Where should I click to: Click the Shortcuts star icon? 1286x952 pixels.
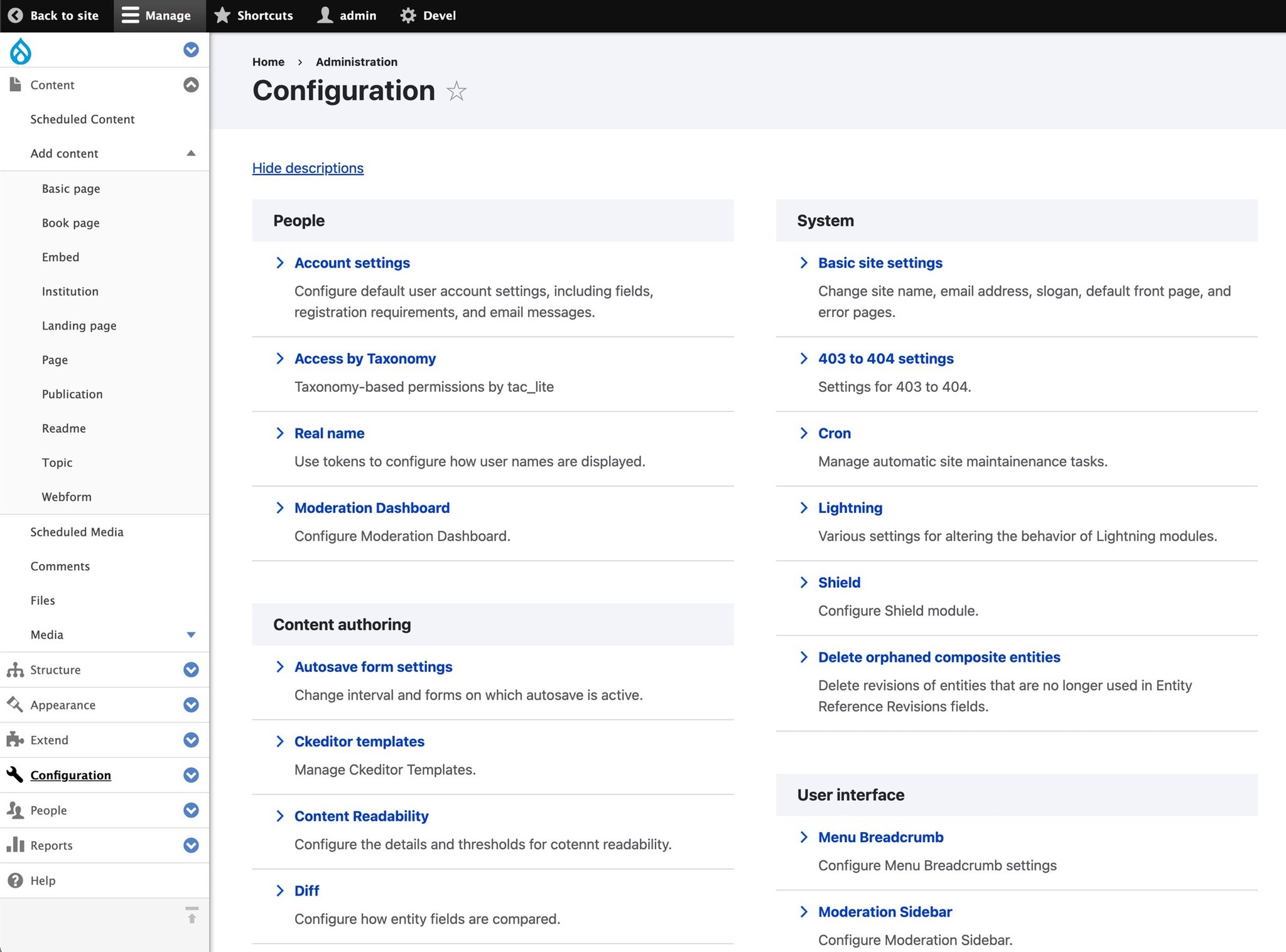click(x=222, y=15)
